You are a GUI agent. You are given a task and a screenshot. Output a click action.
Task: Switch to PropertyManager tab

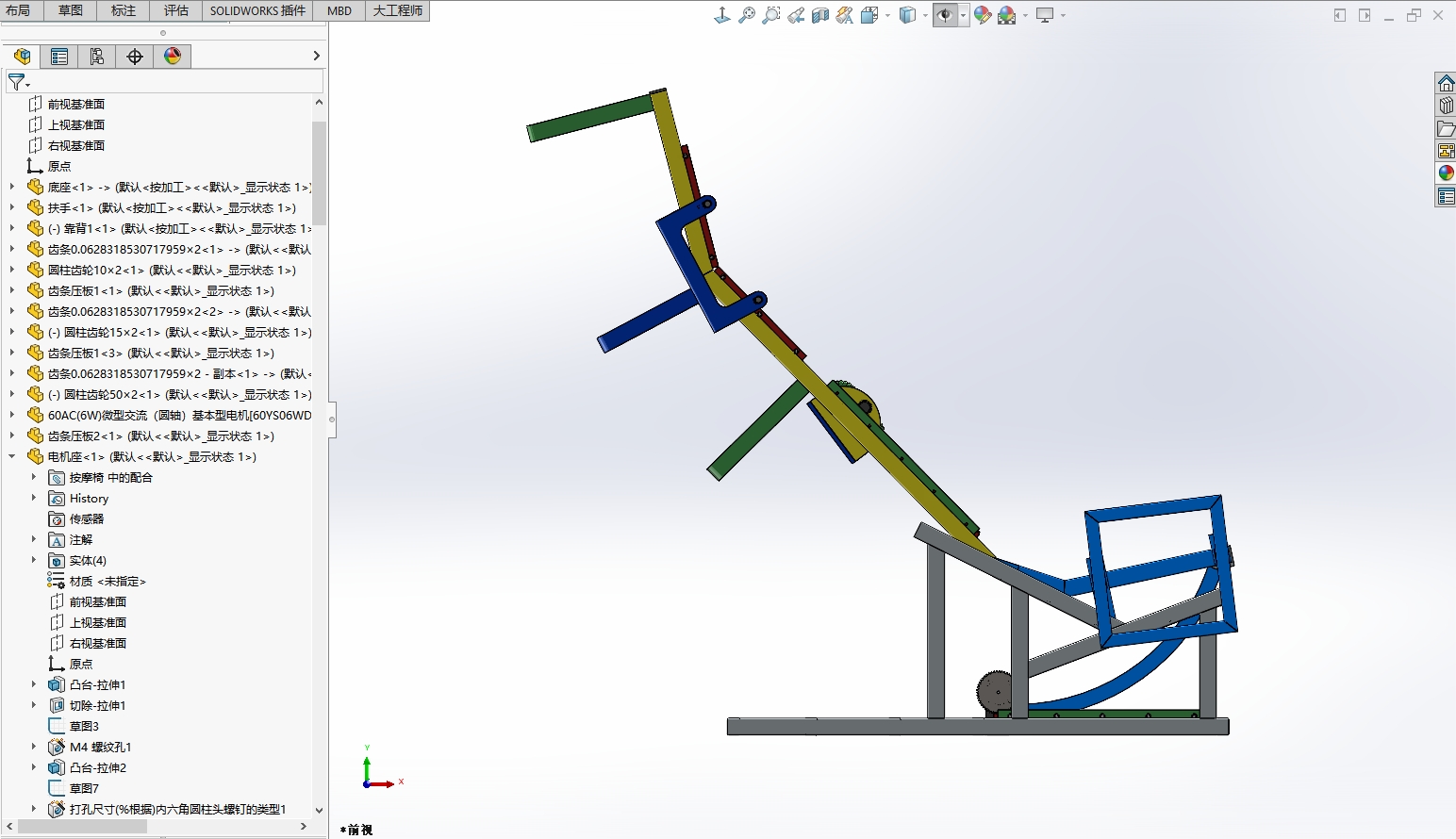coord(59,57)
